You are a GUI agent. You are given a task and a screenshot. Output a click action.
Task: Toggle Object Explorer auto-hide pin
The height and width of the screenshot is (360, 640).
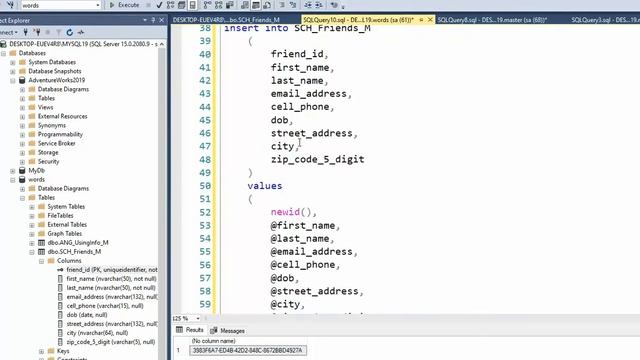pyautogui.click(x=153, y=20)
